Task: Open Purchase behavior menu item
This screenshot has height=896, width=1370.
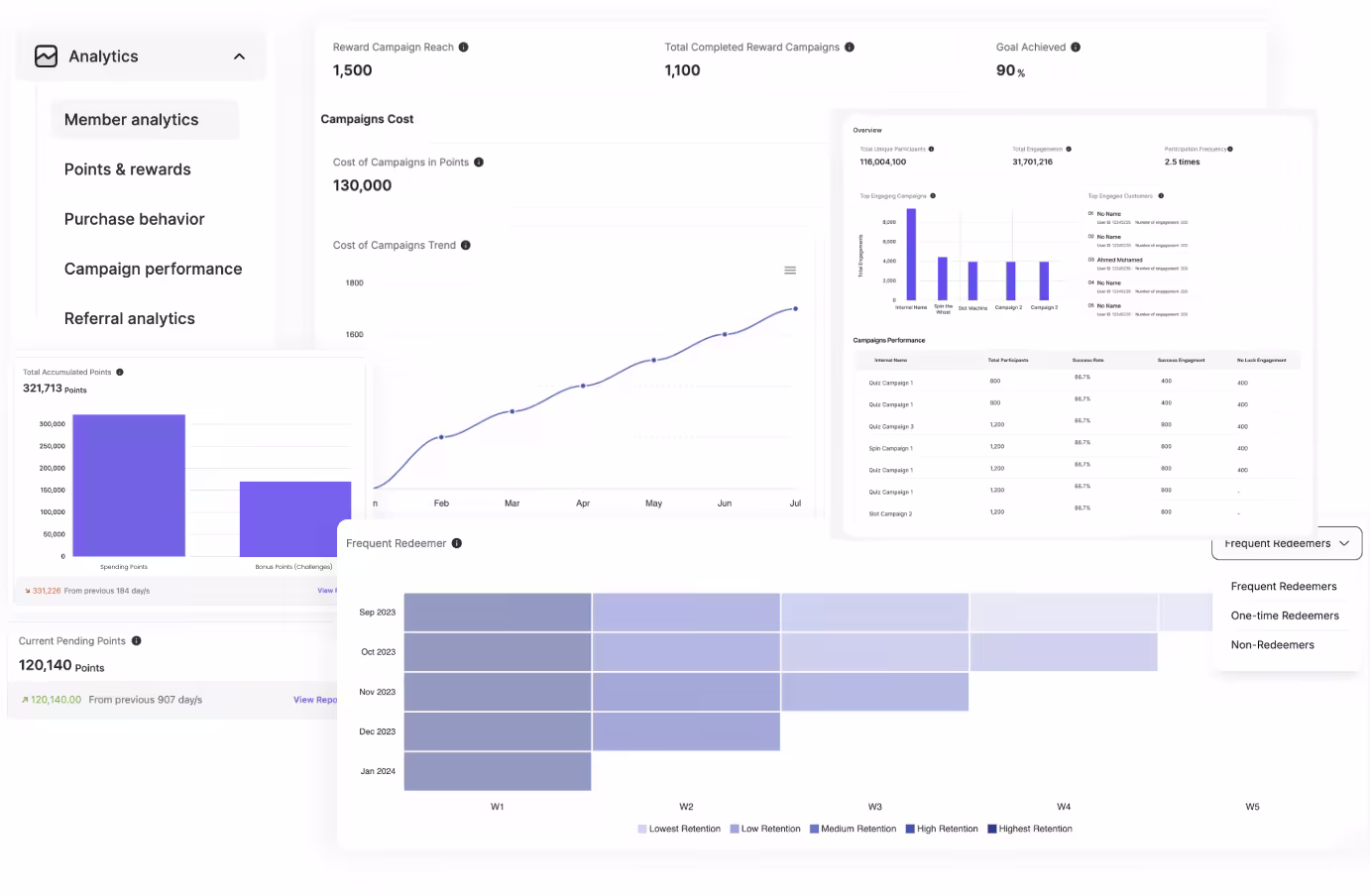Action: [x=135, y=219]
